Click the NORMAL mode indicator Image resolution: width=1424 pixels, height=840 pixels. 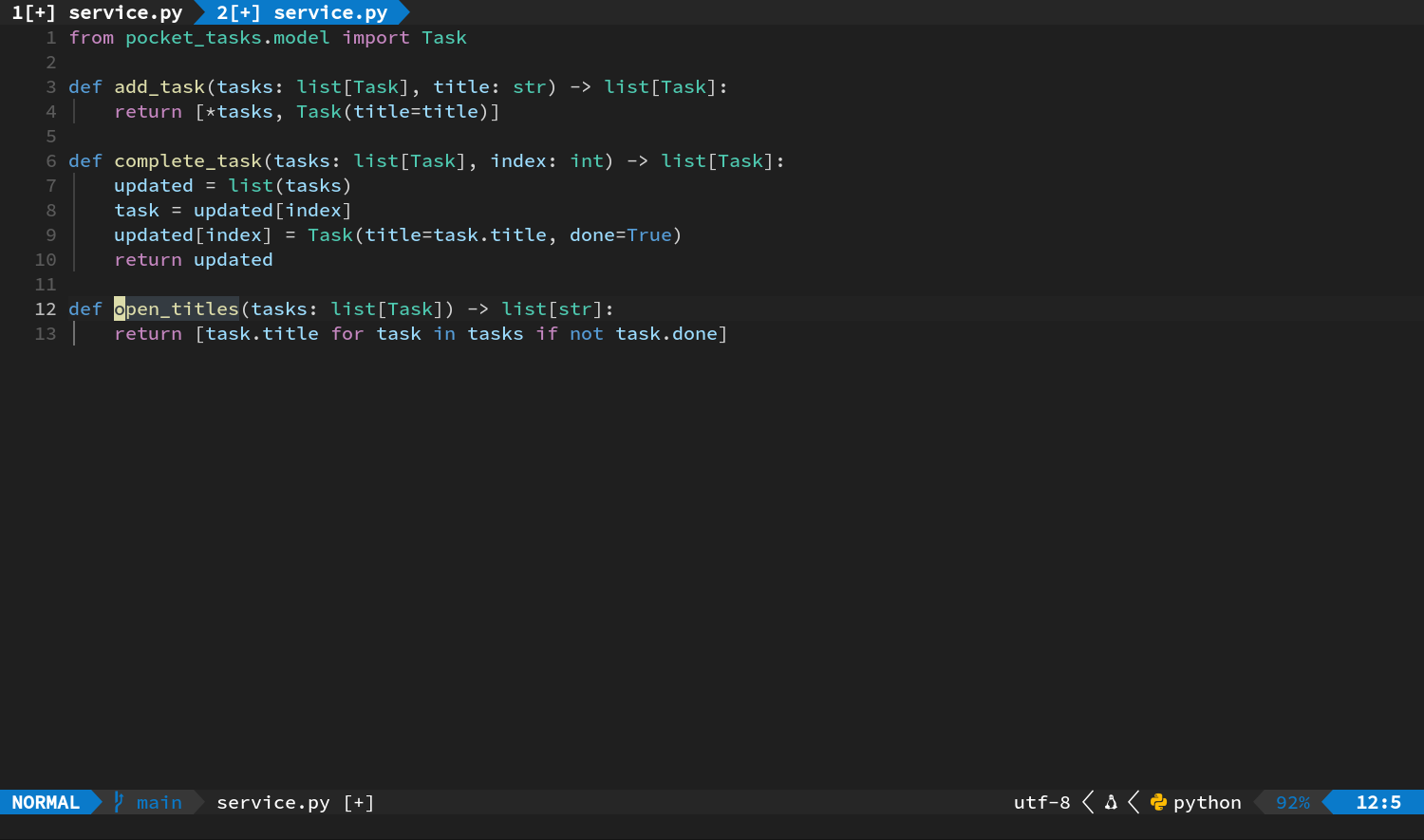pos(46,802)
